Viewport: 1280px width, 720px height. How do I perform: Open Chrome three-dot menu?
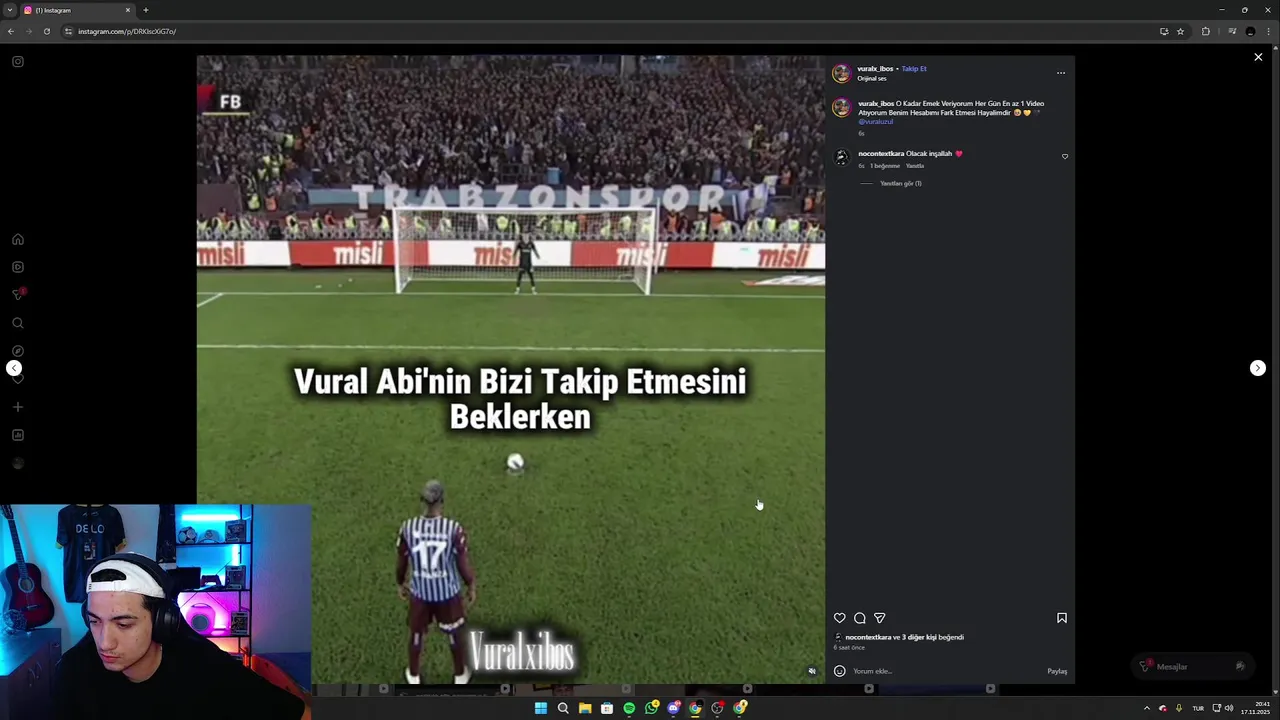(1269, 31)
